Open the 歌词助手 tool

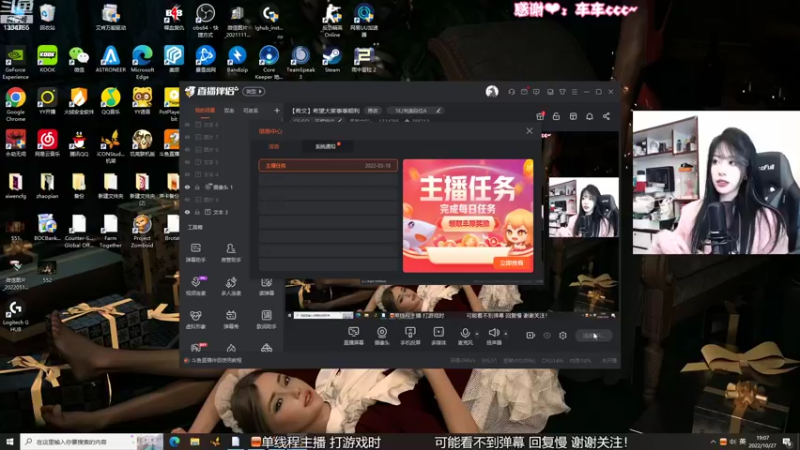click(266, 320)
